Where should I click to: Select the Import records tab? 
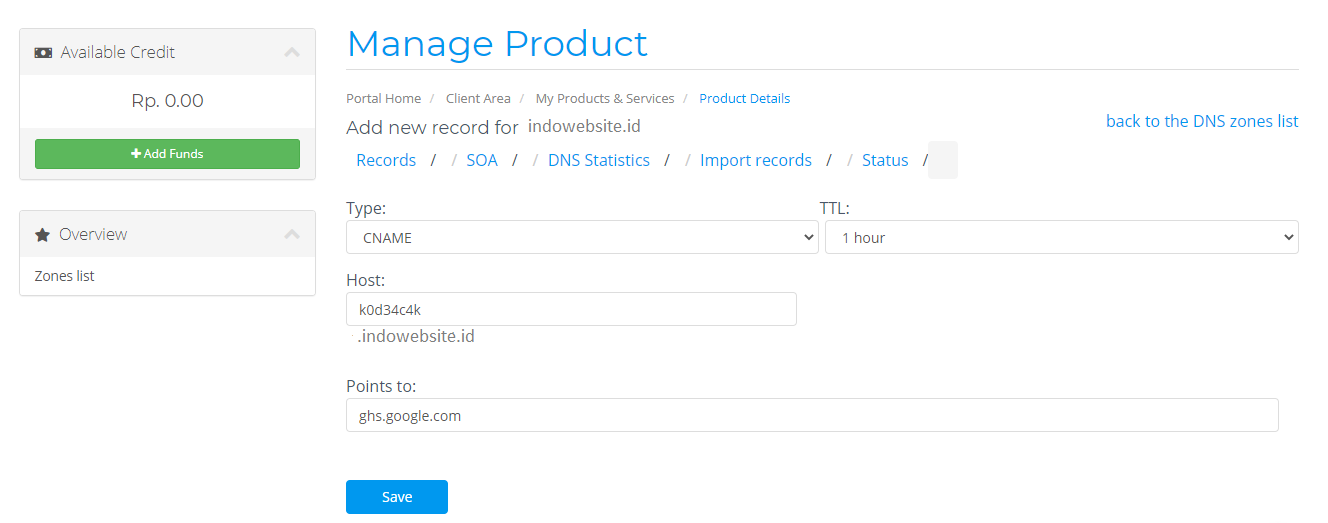point(755,160)
